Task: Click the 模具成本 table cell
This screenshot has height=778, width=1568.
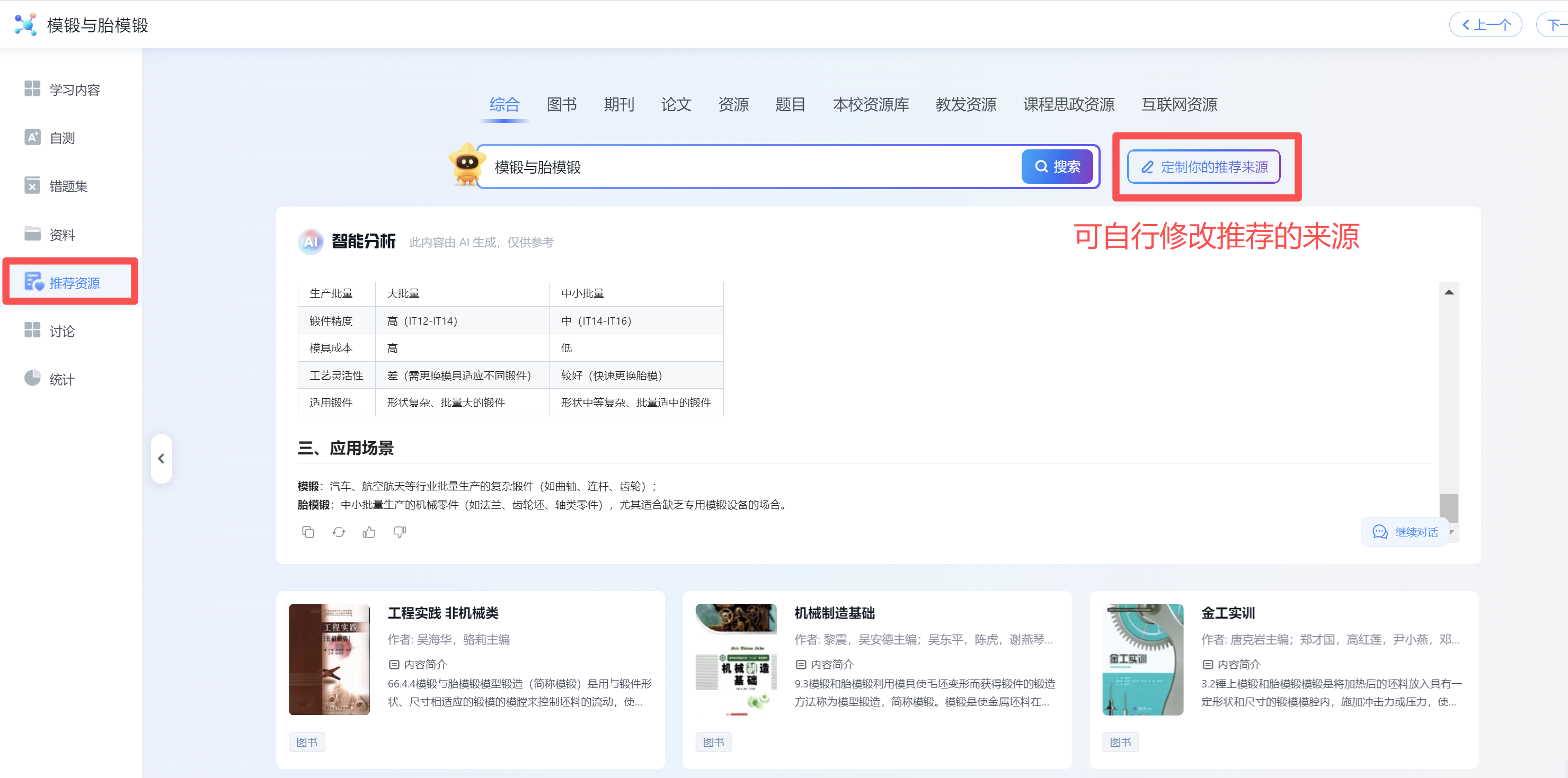Action: point(336,348)
